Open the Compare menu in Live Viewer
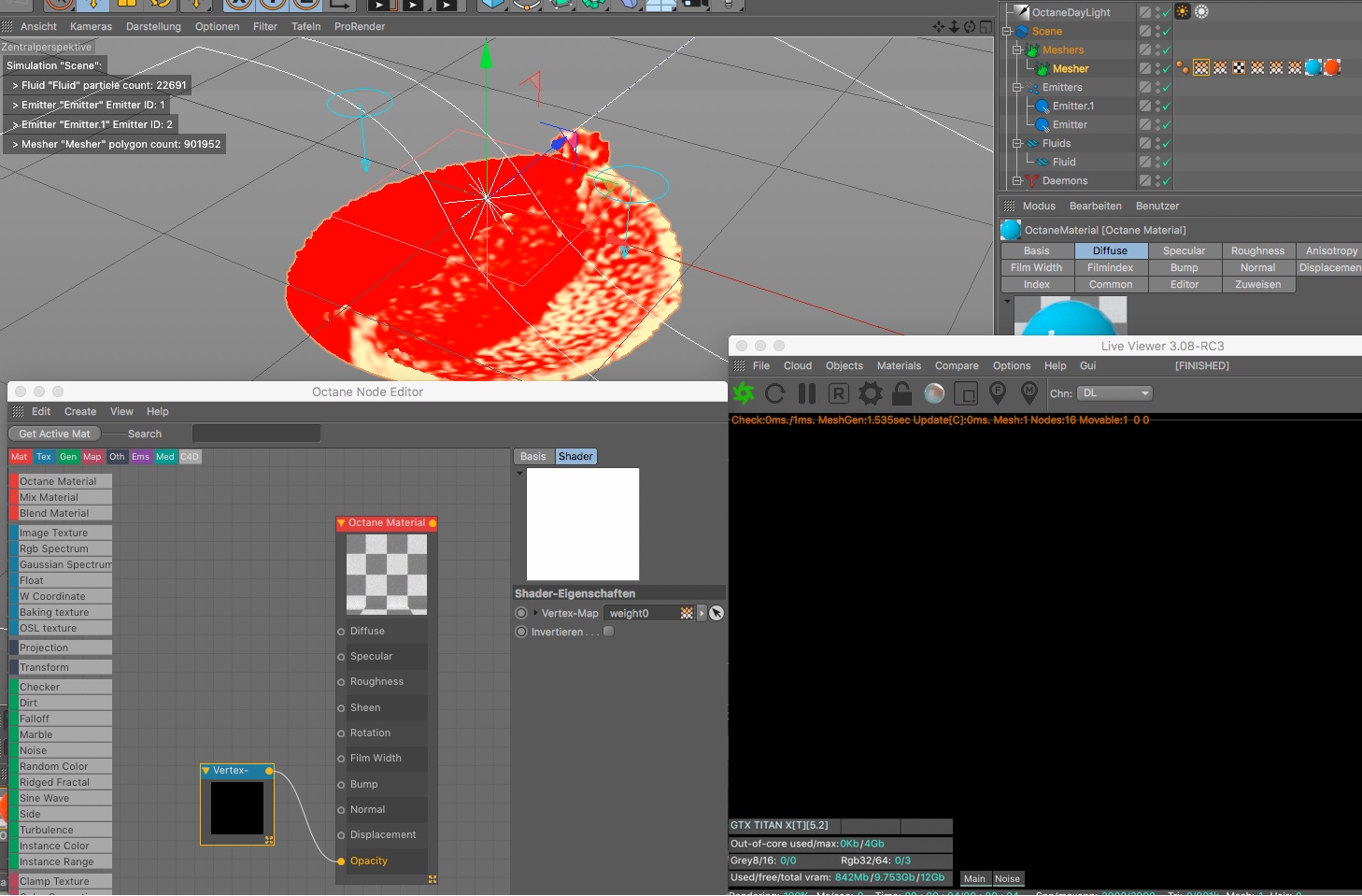Image resolution: width=1362 pixels, height=896 pixels. [957, 366]
